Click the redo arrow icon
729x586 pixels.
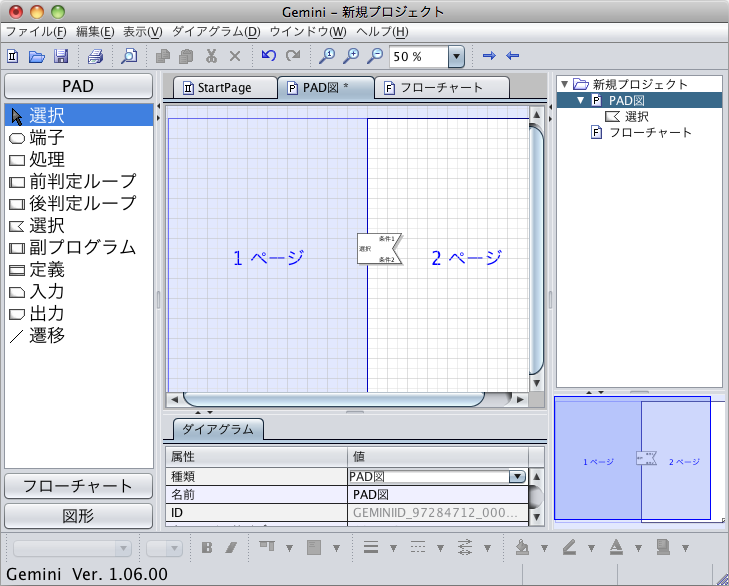click(x=293, y=55)
